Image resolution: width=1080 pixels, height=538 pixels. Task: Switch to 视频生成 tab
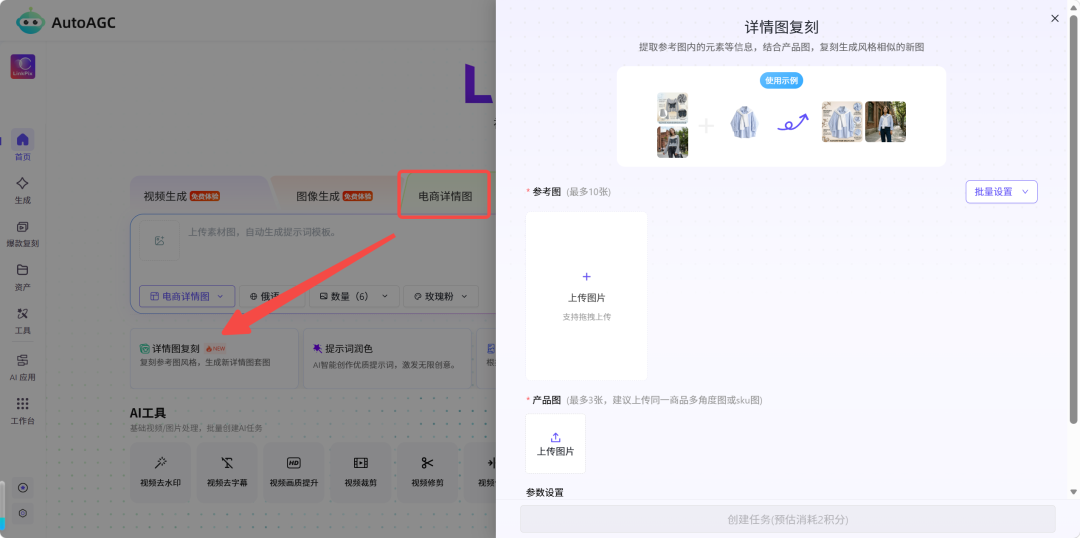pyautogui.click(x=181, y=196)
